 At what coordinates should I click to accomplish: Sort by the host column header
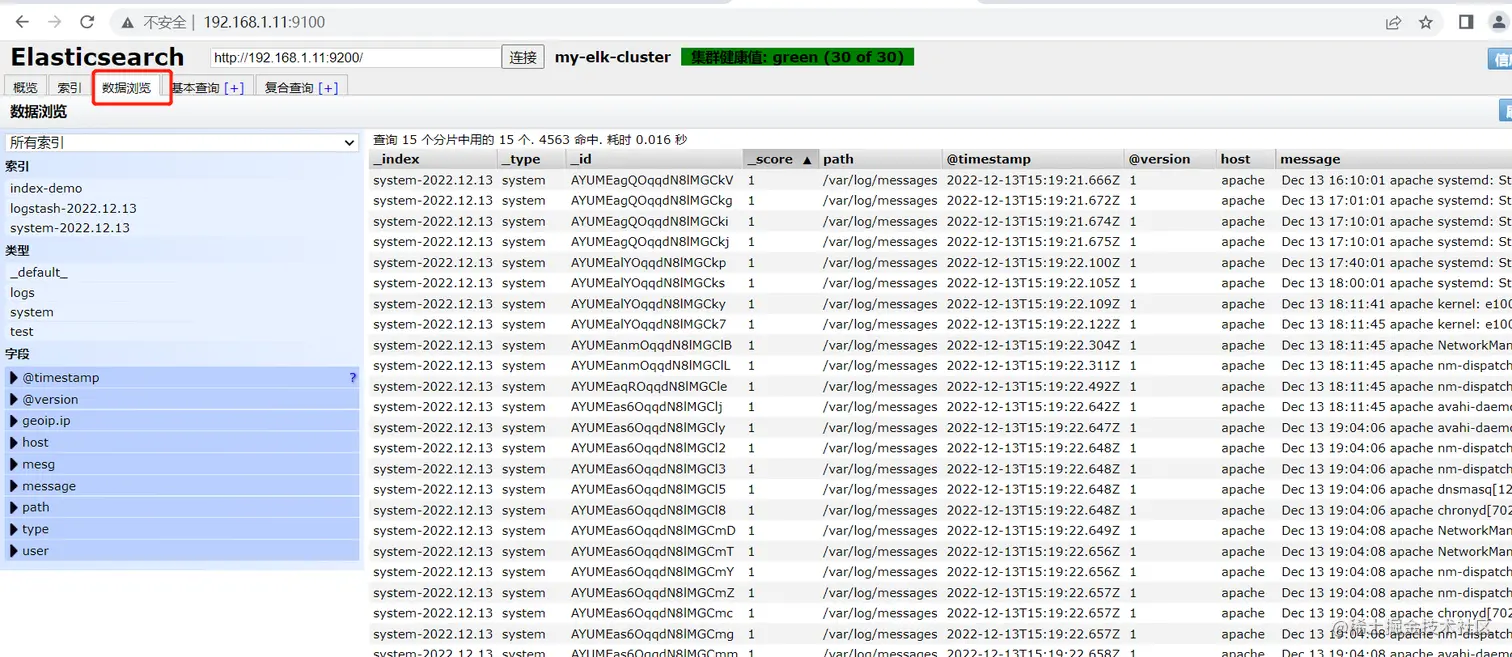pyautogui.click(x=1247, y=159)
